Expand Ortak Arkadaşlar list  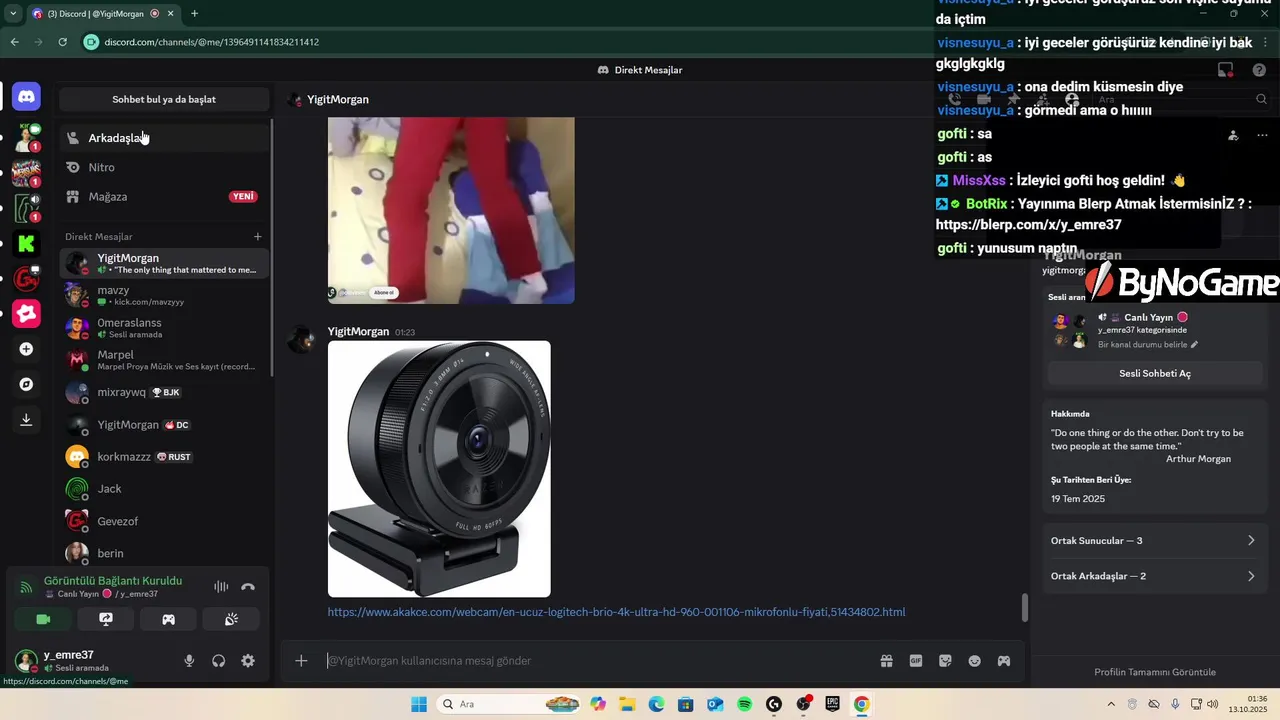coord(1153,576)
